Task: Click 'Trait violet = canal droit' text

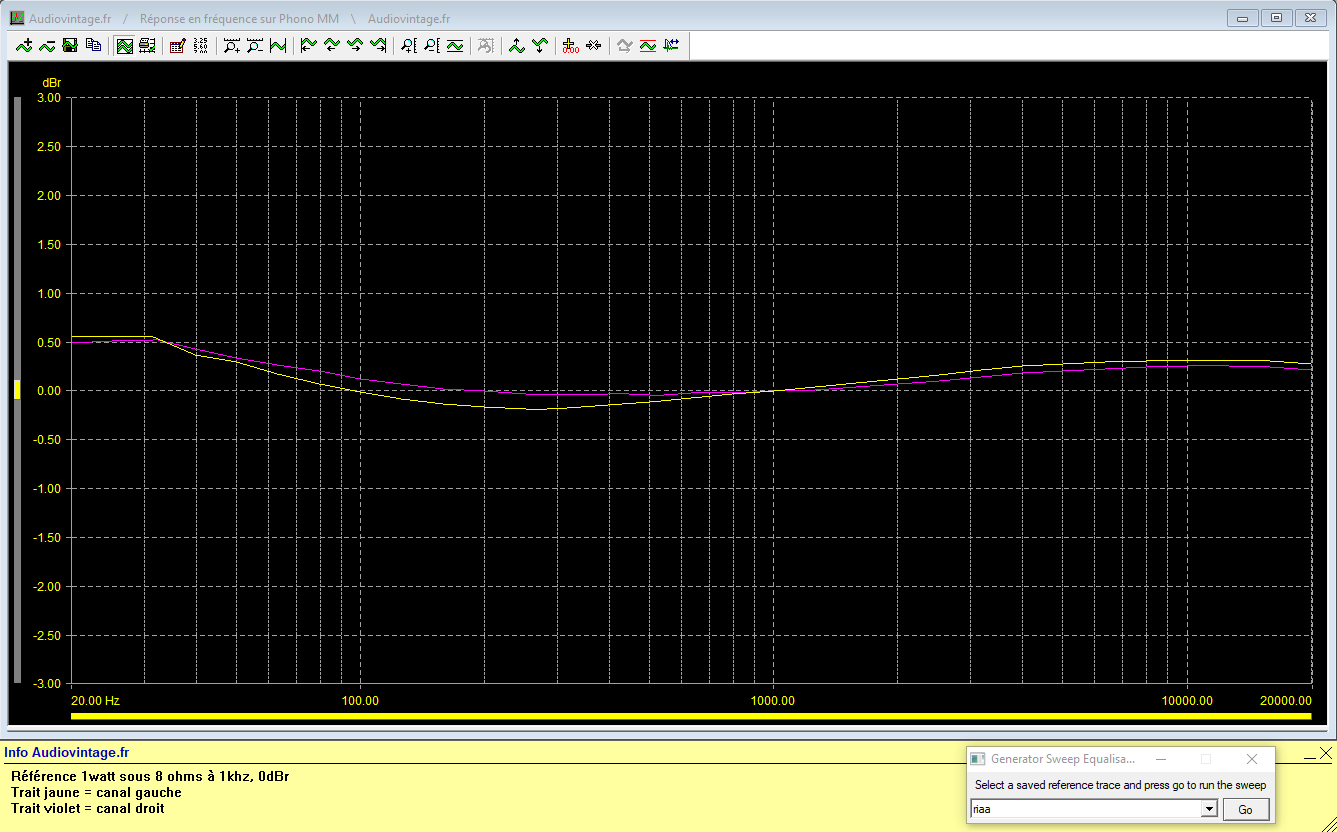Action: [88, 808]
